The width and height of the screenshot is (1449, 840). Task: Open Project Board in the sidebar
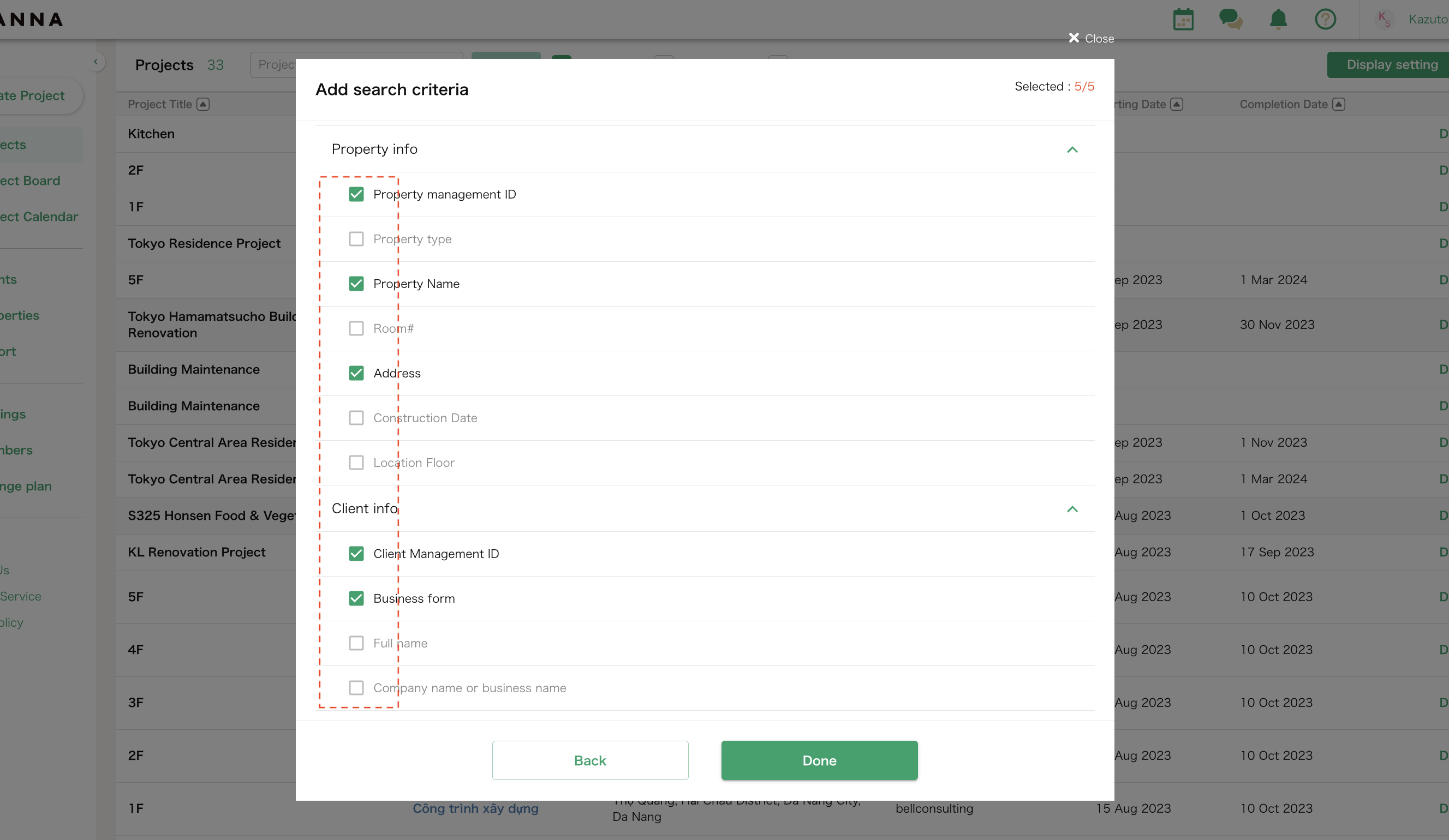pos(29,181)
